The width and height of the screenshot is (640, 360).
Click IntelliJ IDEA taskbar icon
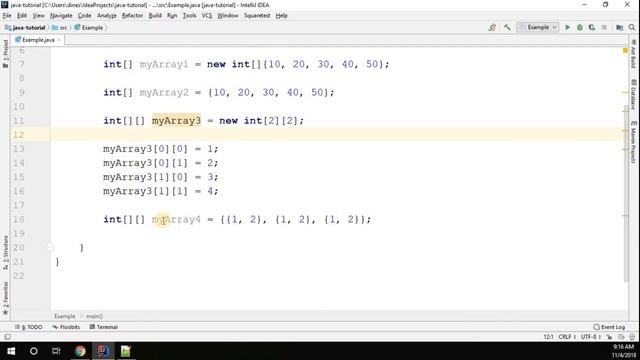tap(103, 351)
